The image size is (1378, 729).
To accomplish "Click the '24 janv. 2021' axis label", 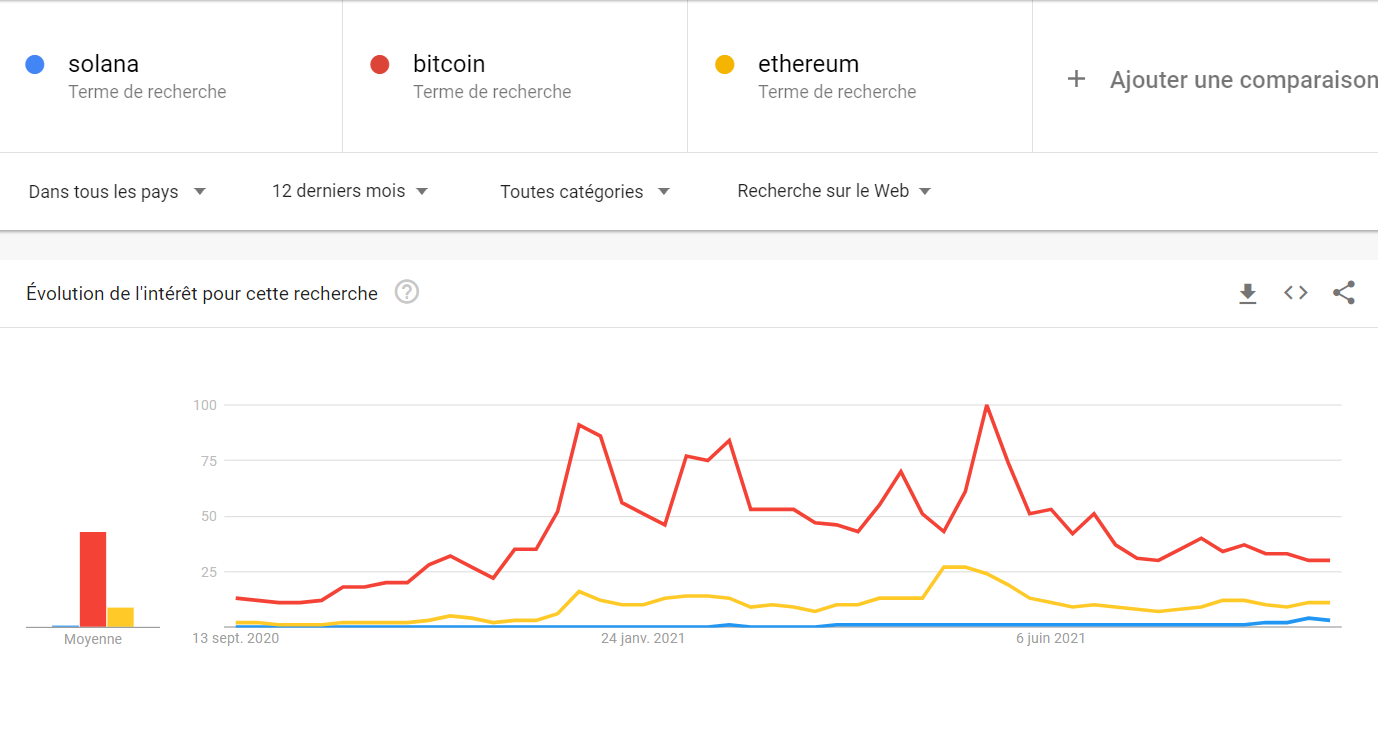I will coord(643,638).
